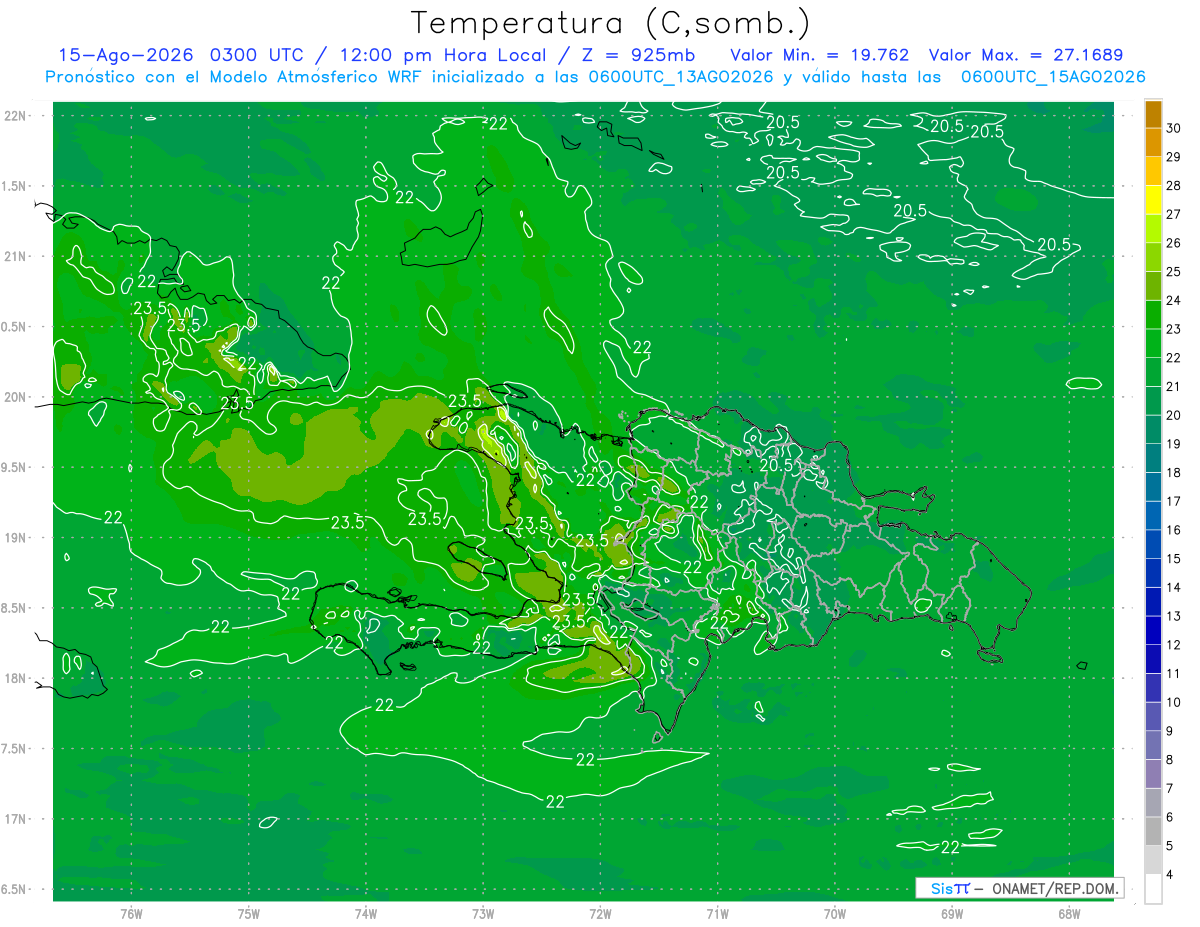
Task: Click the 'Valor Max. = 27.1689' text
Action: point(1025,55)
